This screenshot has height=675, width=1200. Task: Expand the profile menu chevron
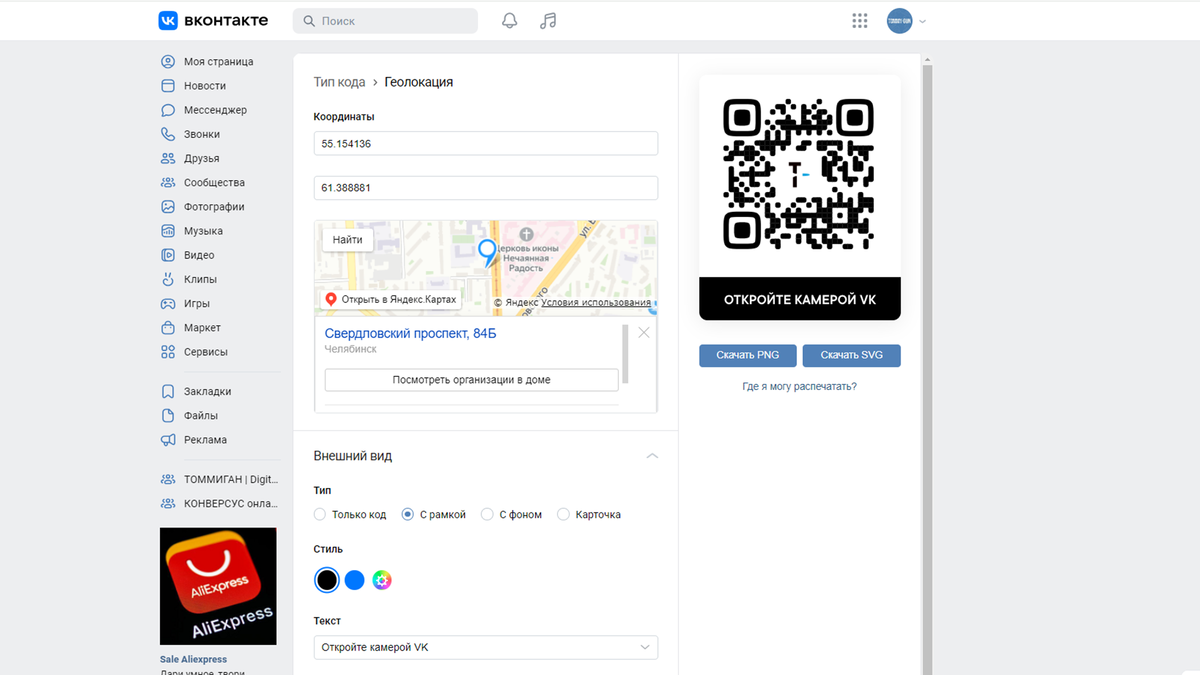922,21
